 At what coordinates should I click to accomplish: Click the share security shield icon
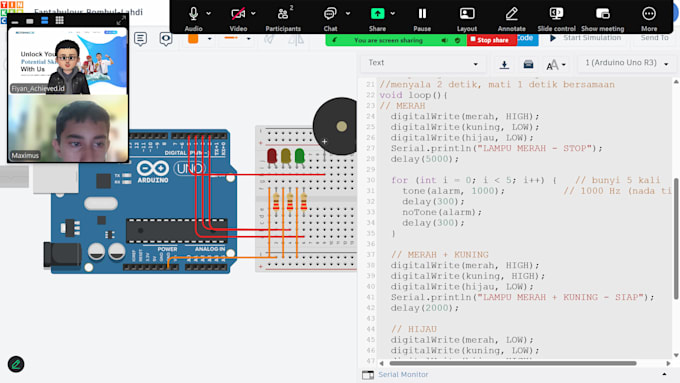[458, 40]
